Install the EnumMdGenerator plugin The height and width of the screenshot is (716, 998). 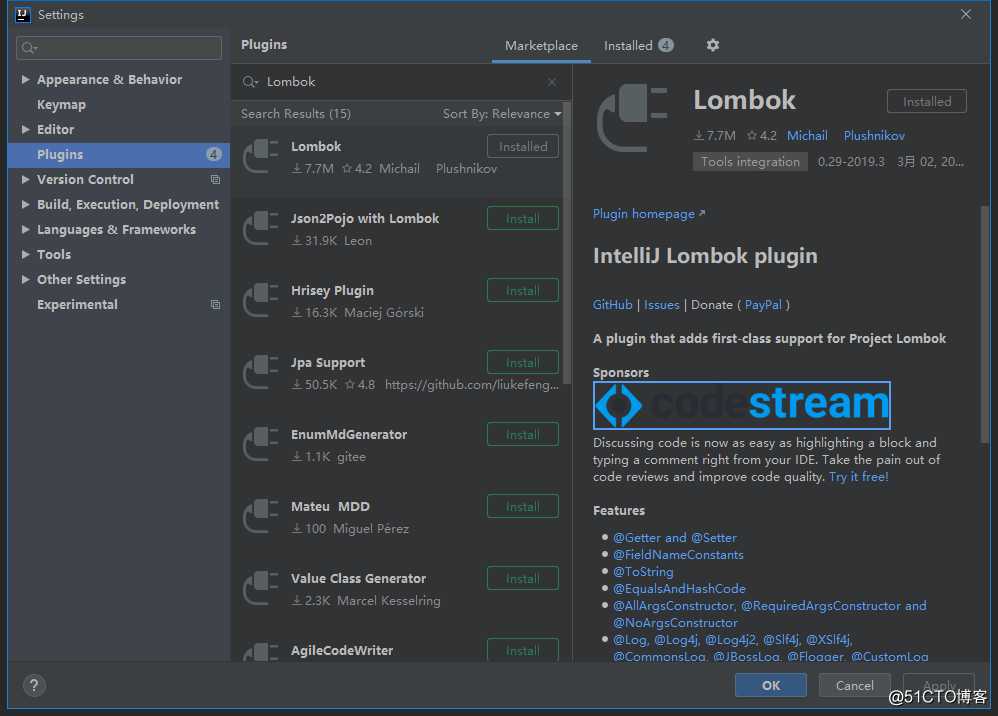click(523, 435)
